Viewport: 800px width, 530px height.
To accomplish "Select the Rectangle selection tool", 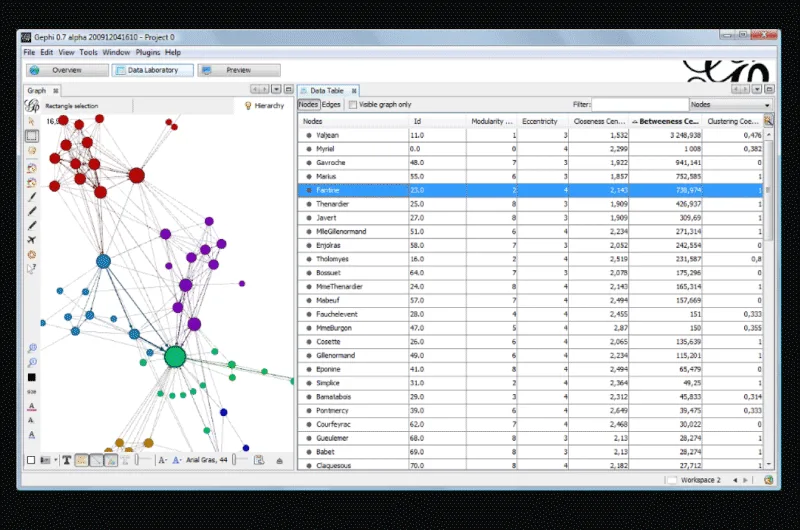I will 32,136.
